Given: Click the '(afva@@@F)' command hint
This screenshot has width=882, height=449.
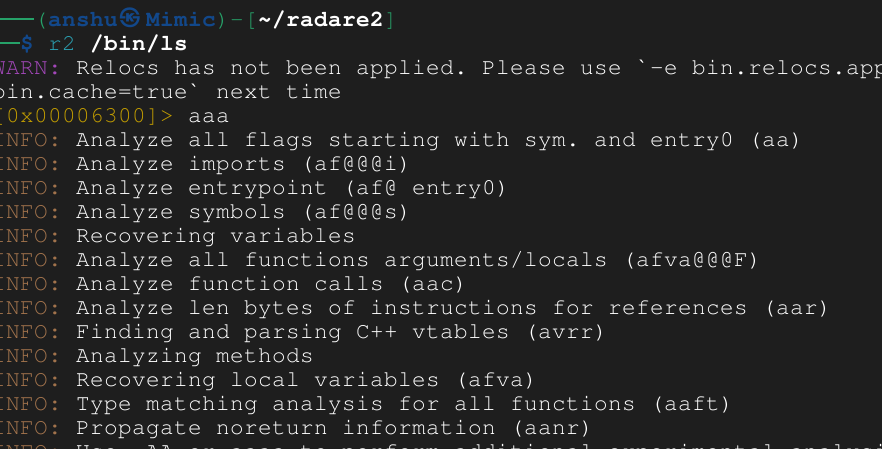Looking at the screenshot, I should coord(691,260).
